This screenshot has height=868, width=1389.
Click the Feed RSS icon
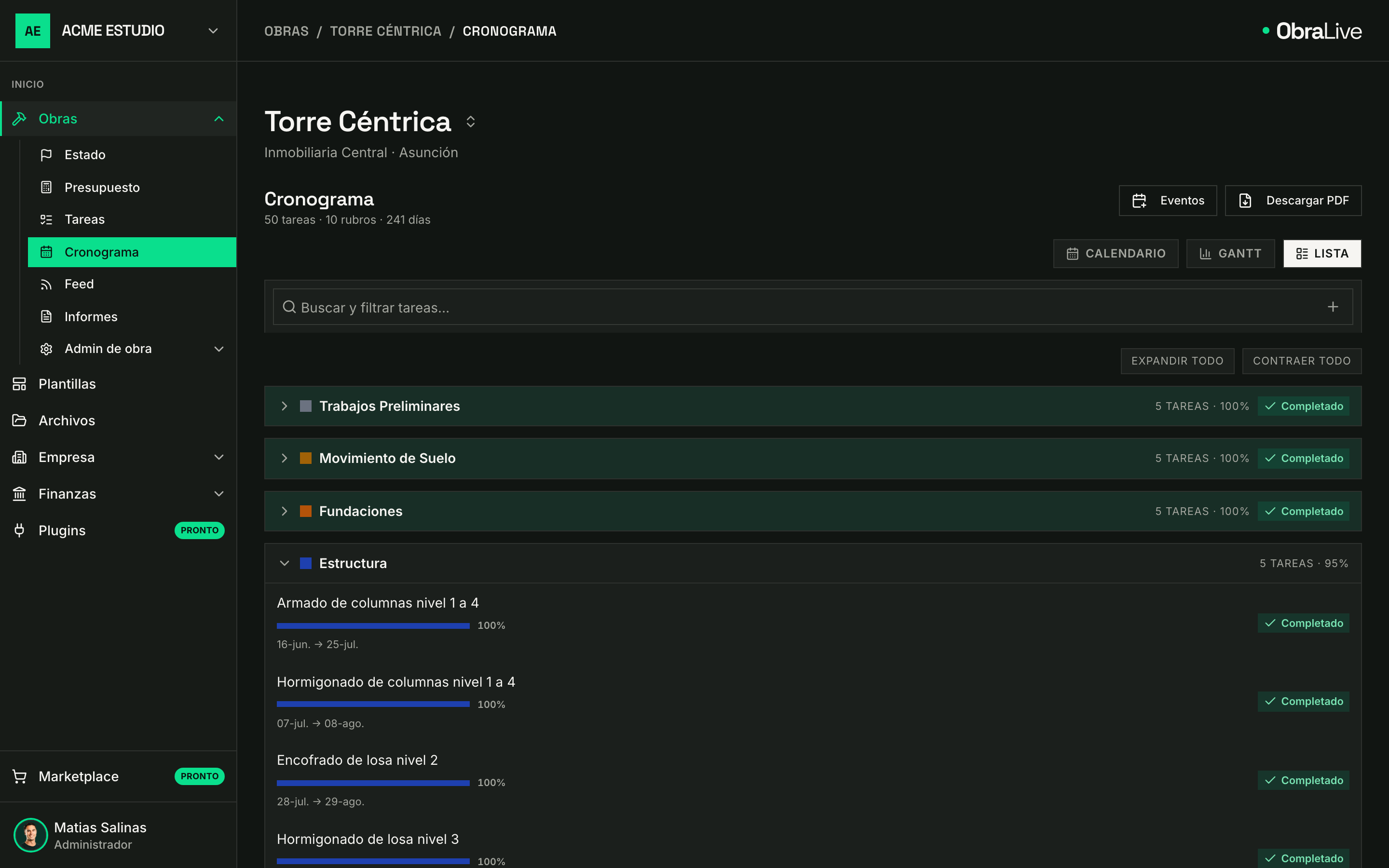pos(46,284)
